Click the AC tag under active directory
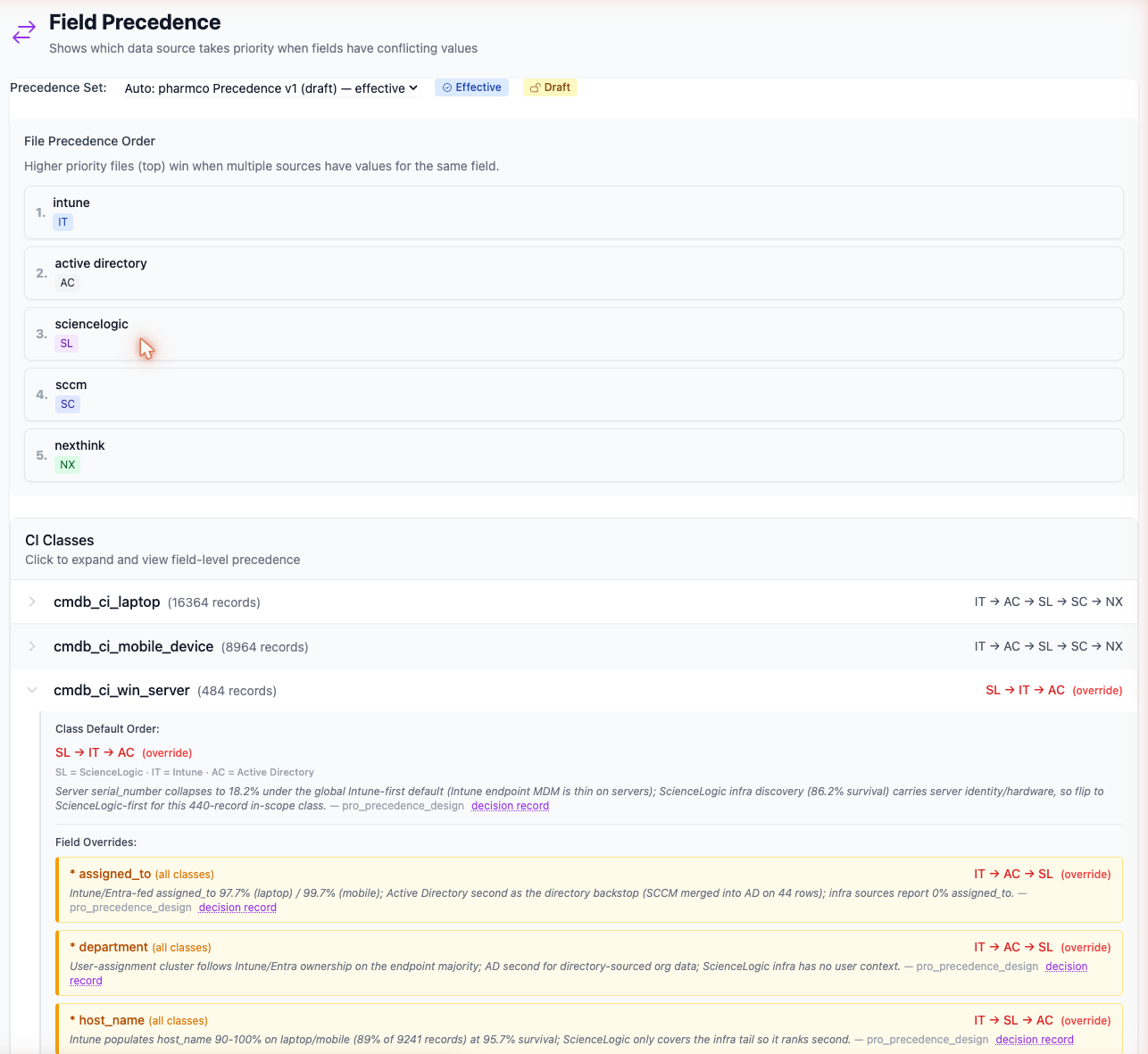Screen dimensions: 1148x1054 tap(68, 283)
